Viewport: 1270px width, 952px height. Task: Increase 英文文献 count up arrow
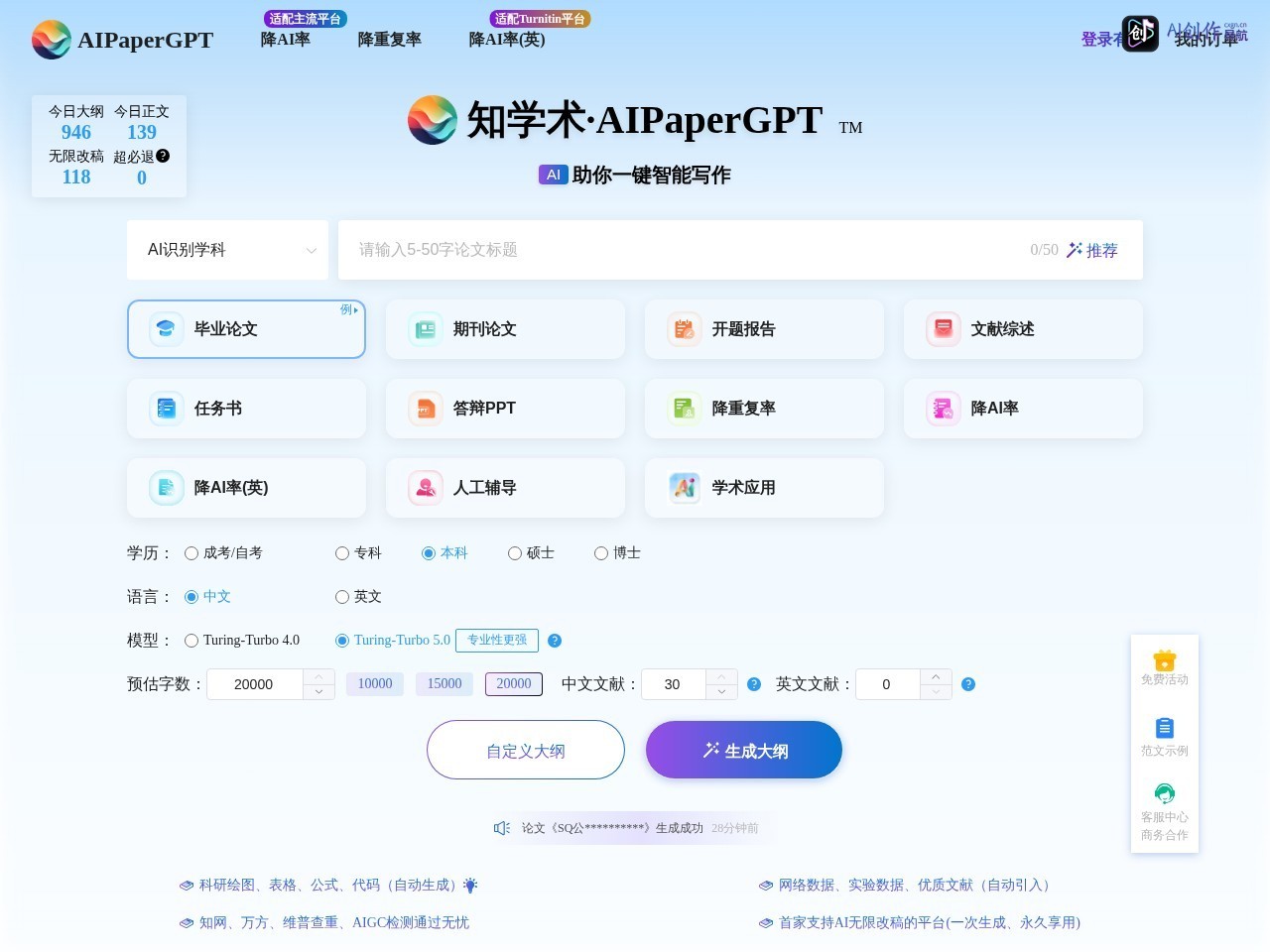936,676
